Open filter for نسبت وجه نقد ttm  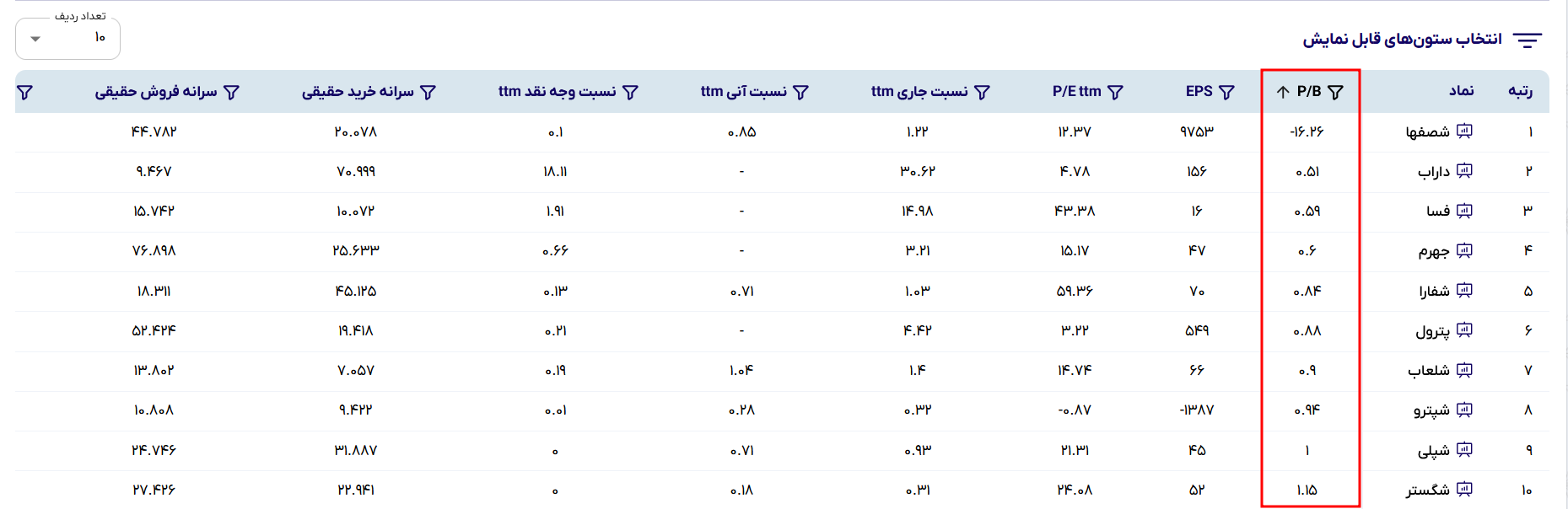pyautogui.click(x=630, y=92)
